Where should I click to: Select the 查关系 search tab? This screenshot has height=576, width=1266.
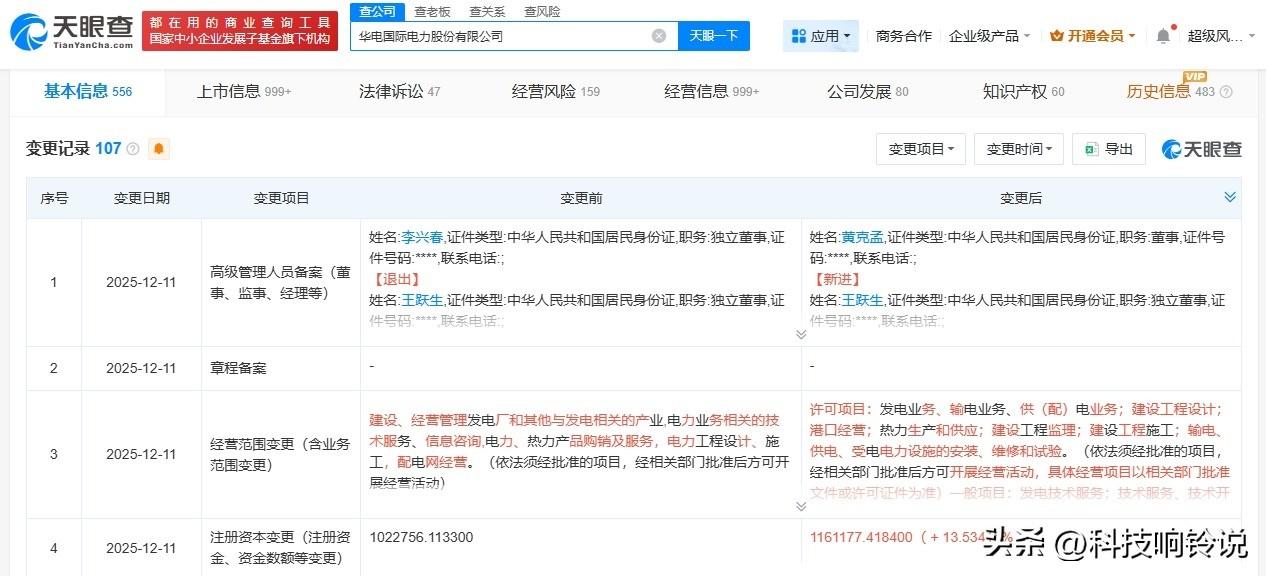click(x=487, y=11)
